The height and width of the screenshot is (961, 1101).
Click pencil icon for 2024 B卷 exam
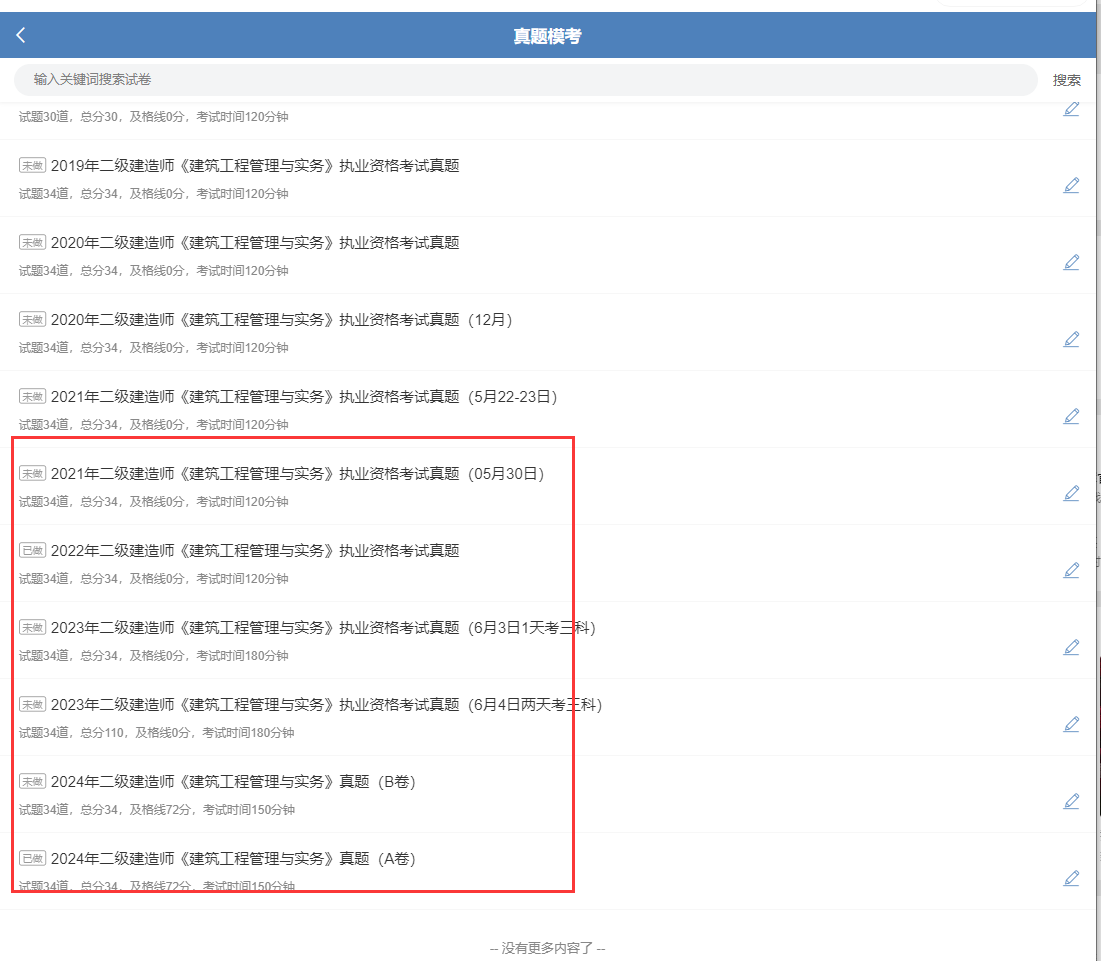click(x=1071, y=802)
